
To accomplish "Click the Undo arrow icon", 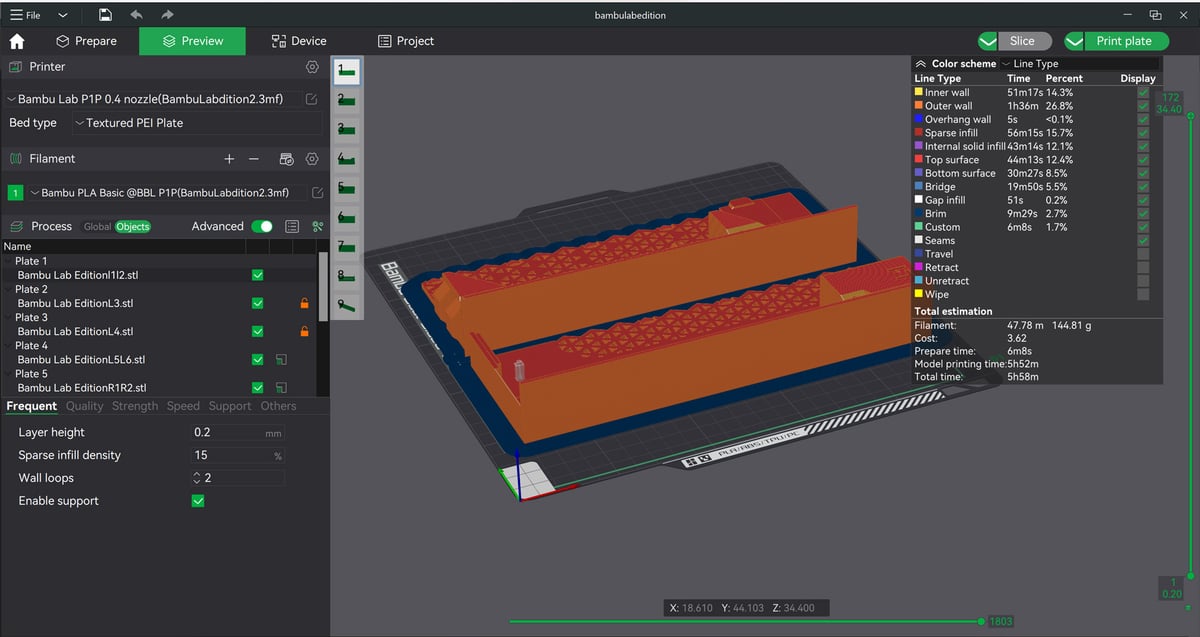I will click(136, 15).
